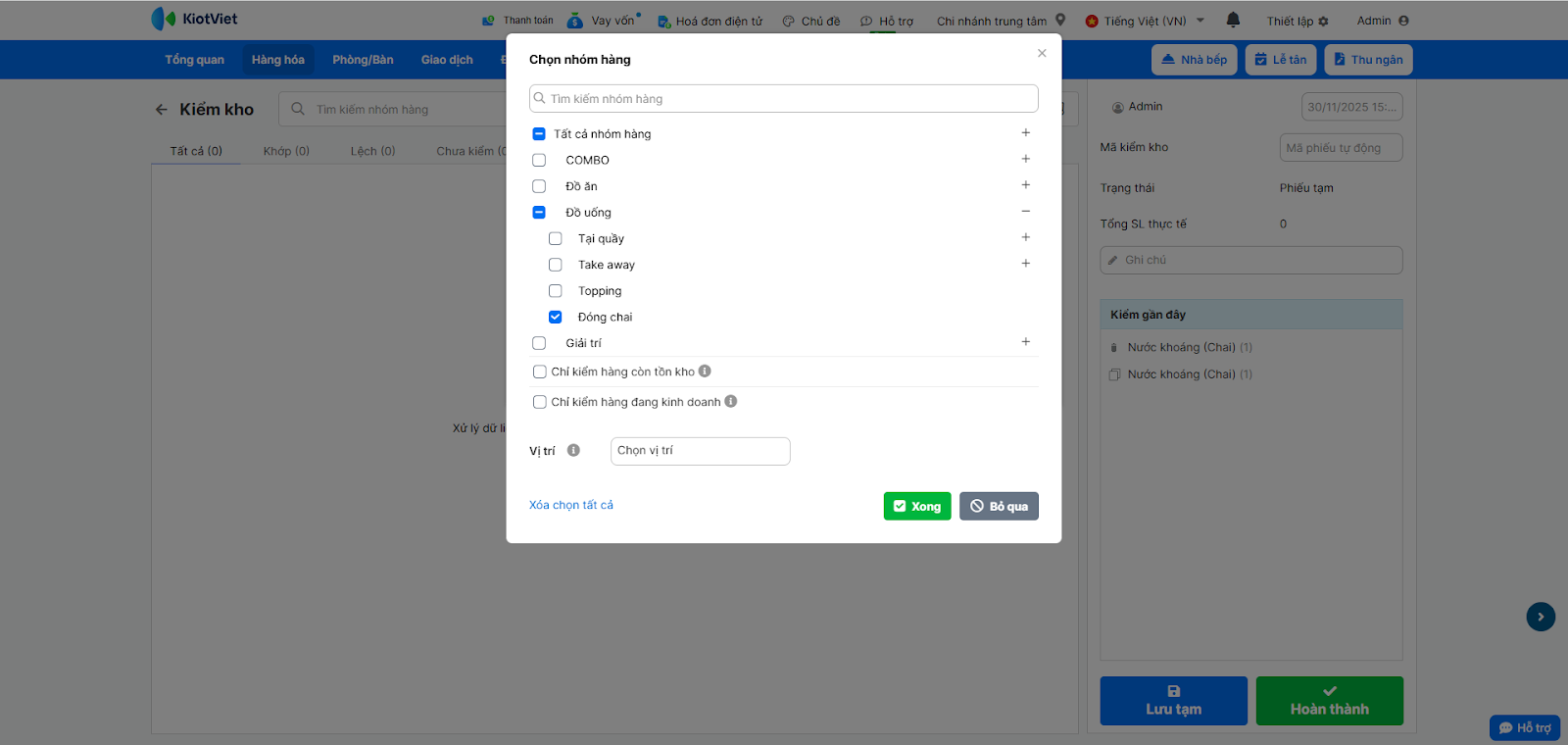Click the KiotViet logo
Image resolution: width=1568 pixels, height=745 pixels.
click(x=194, y=19)
